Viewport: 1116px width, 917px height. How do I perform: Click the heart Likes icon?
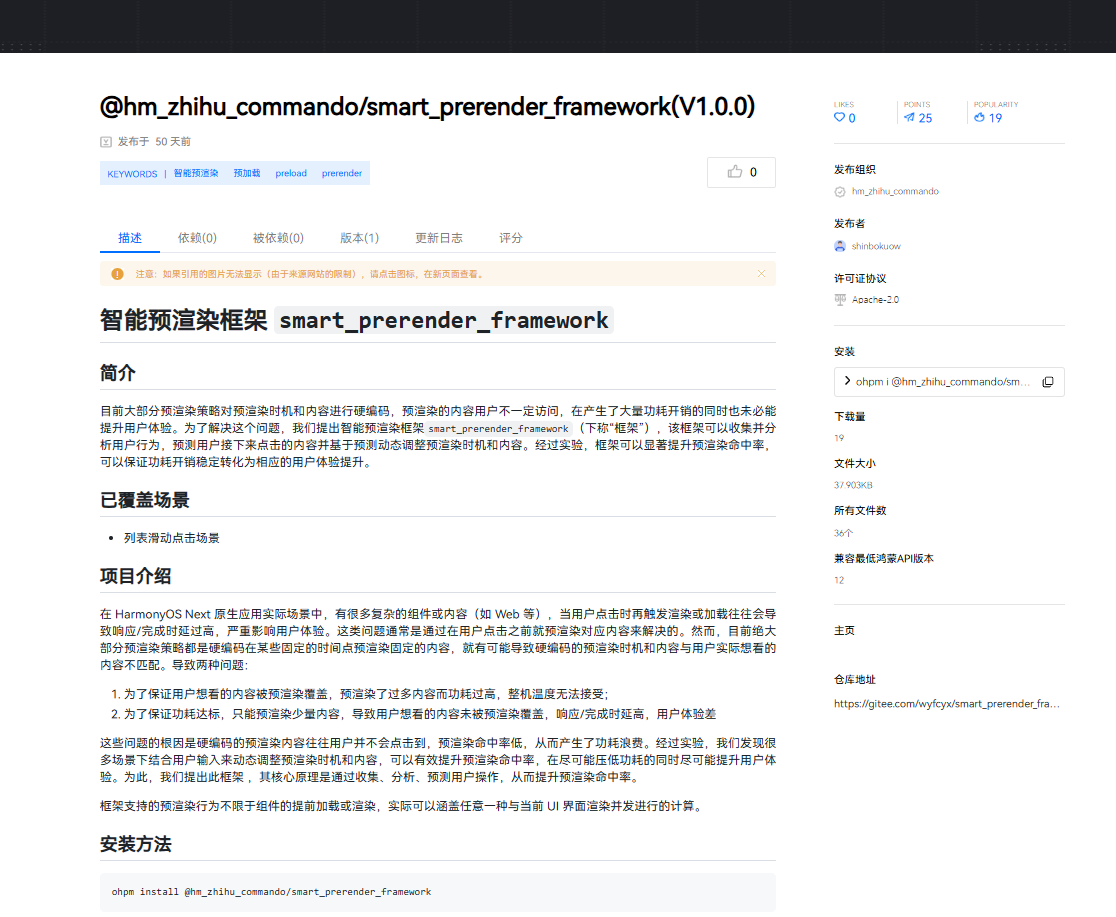tap(838, 117)
